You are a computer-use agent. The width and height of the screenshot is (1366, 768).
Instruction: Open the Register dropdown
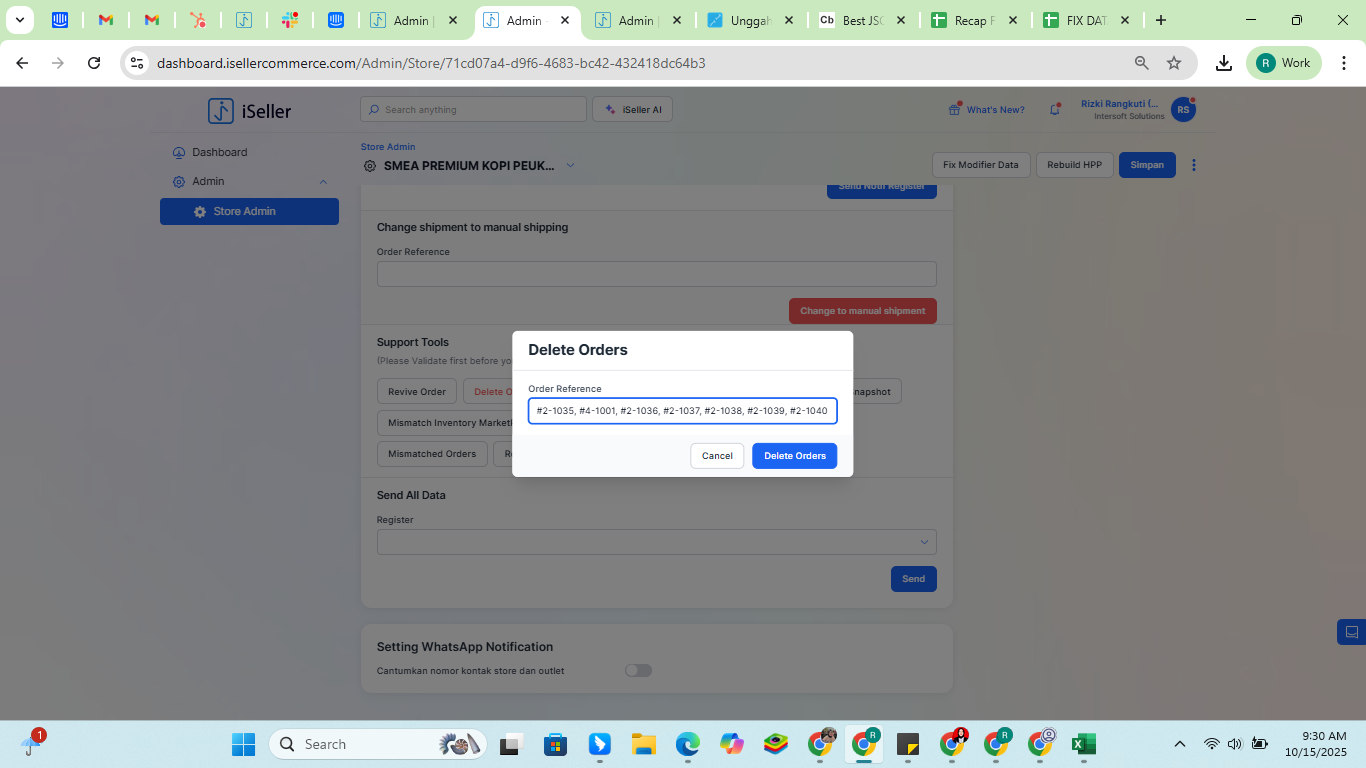click(656, 542)
